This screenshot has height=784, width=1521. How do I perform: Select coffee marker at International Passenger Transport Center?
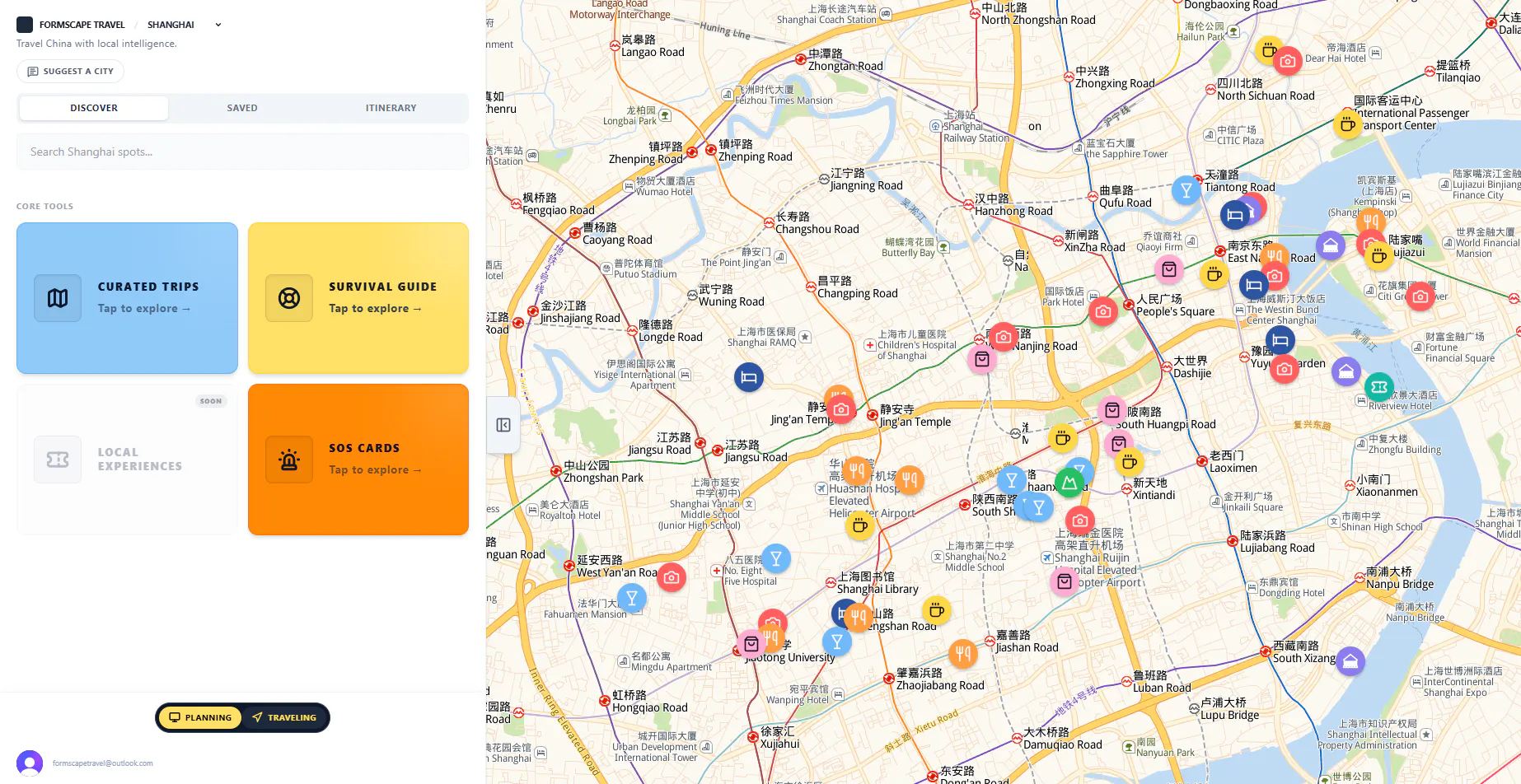1348,125
